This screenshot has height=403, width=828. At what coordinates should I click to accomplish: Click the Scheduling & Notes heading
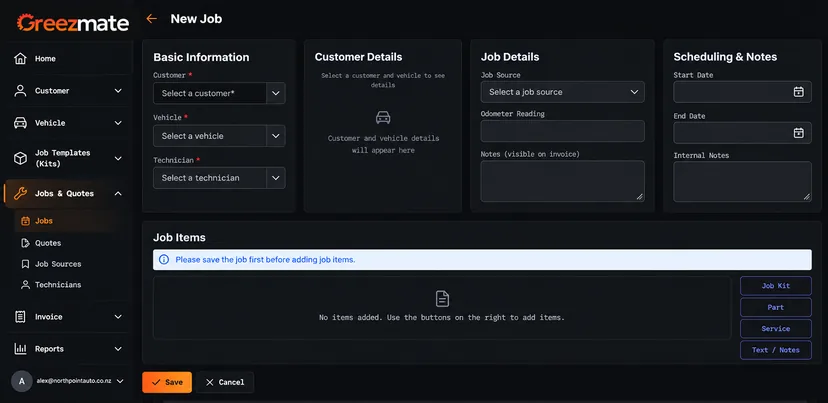725,57
